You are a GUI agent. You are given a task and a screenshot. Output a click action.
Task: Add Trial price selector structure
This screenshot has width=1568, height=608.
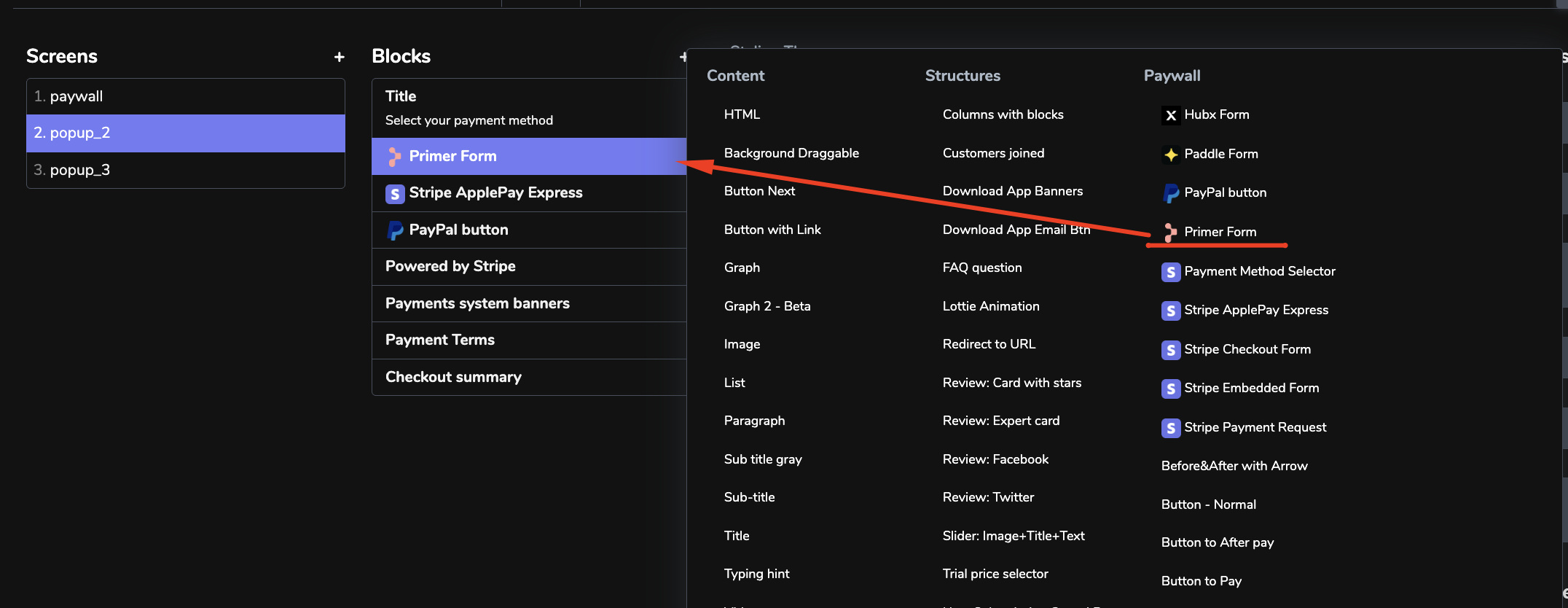pos(995,574)
